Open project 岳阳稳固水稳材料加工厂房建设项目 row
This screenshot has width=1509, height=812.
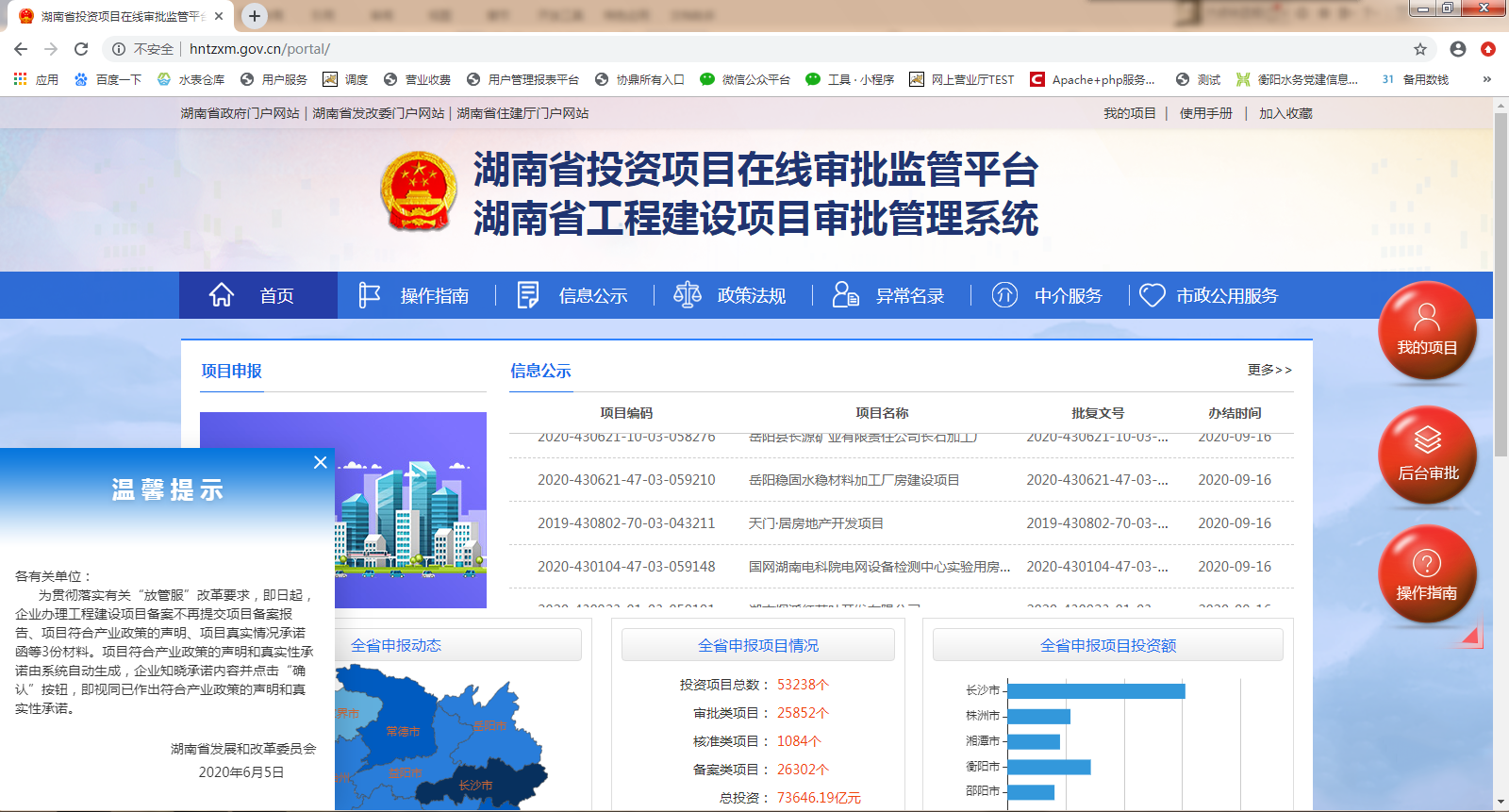pos(854,480)
